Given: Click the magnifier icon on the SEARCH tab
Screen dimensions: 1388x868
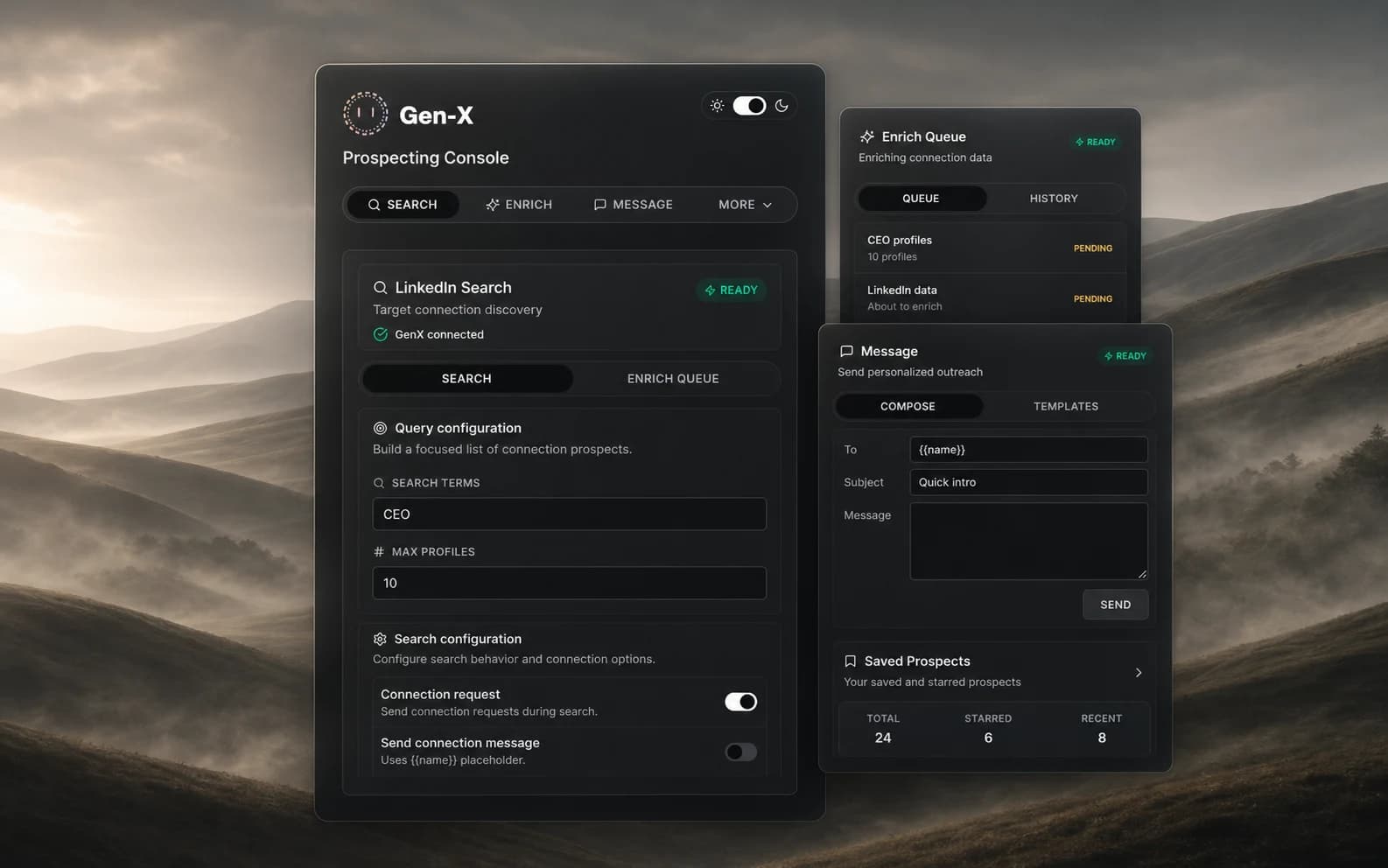Looking at the screenshot, I should coord(374,205).
